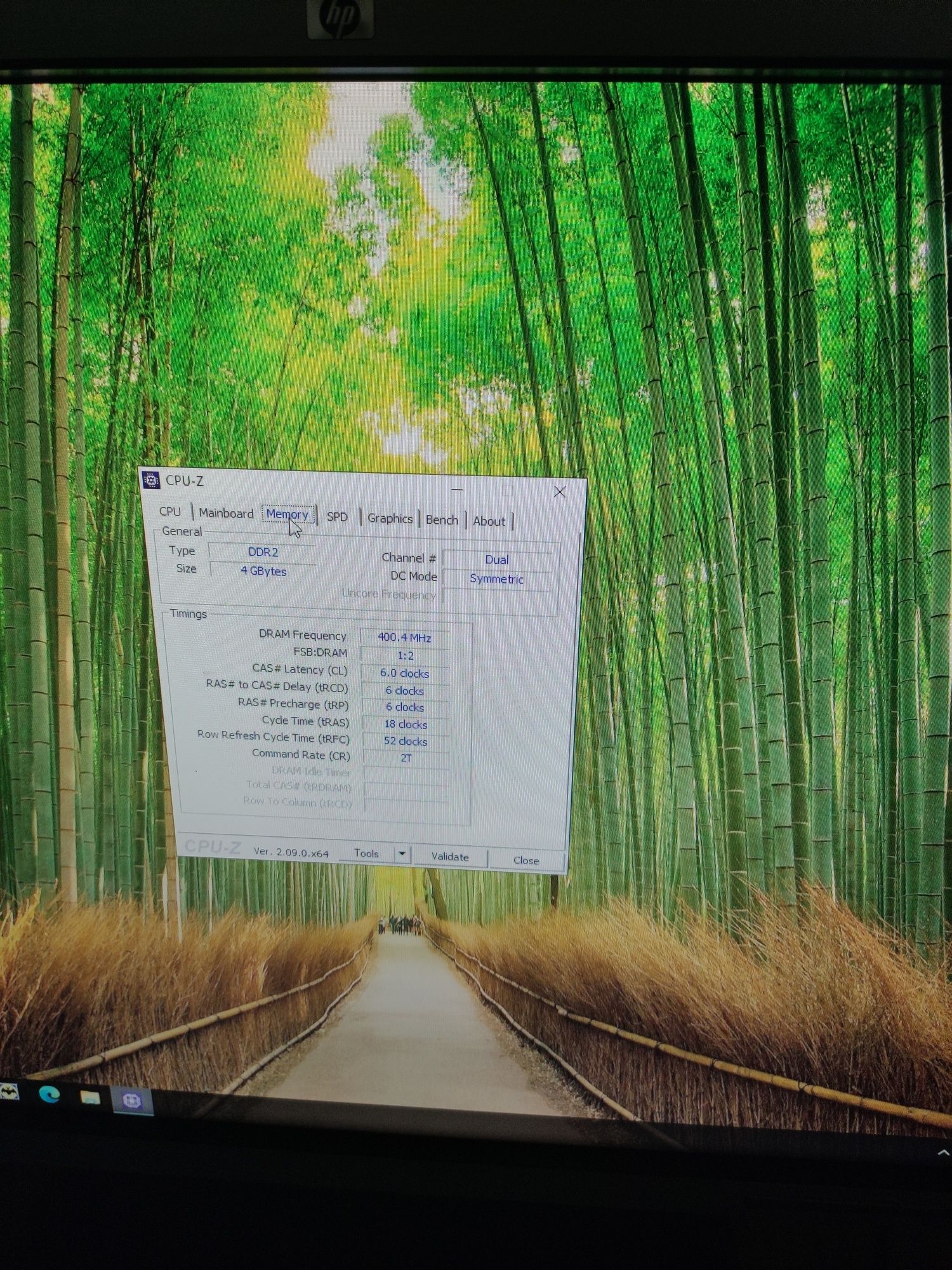Click the Tools button

[x=366, y=853]
